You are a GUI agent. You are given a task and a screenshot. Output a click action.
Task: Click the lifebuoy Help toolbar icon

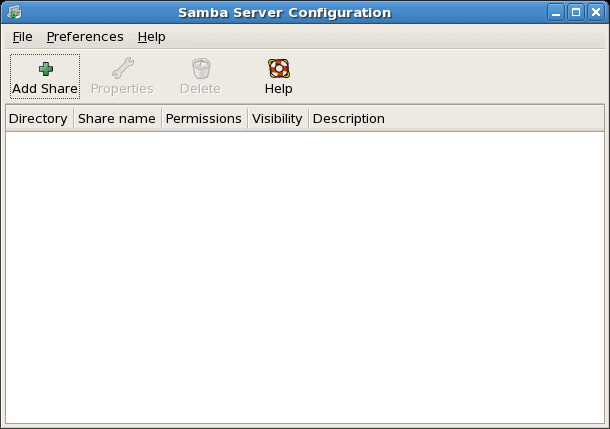[279, 68]
